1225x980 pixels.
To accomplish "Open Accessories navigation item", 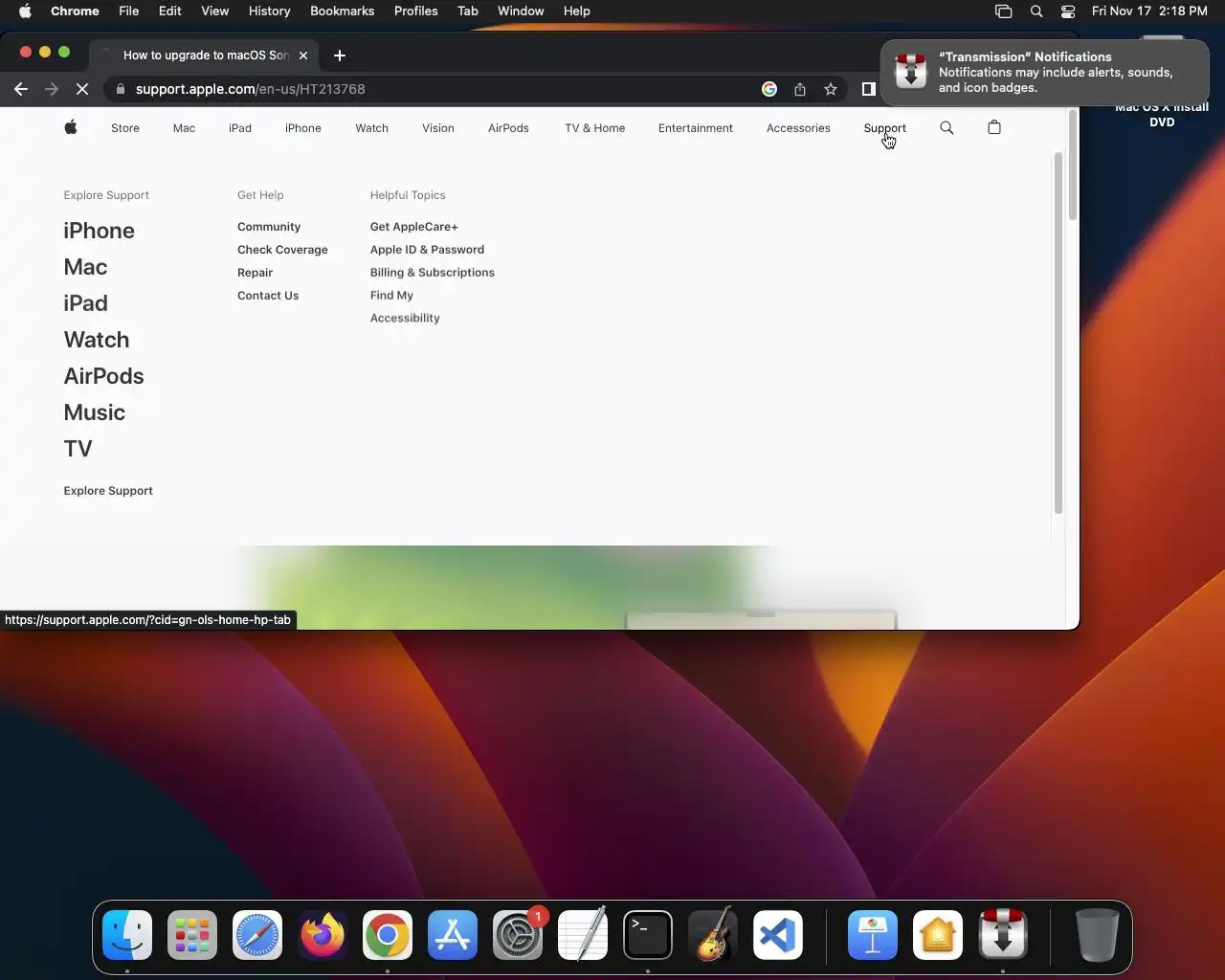I will click(x=798, y=128).
